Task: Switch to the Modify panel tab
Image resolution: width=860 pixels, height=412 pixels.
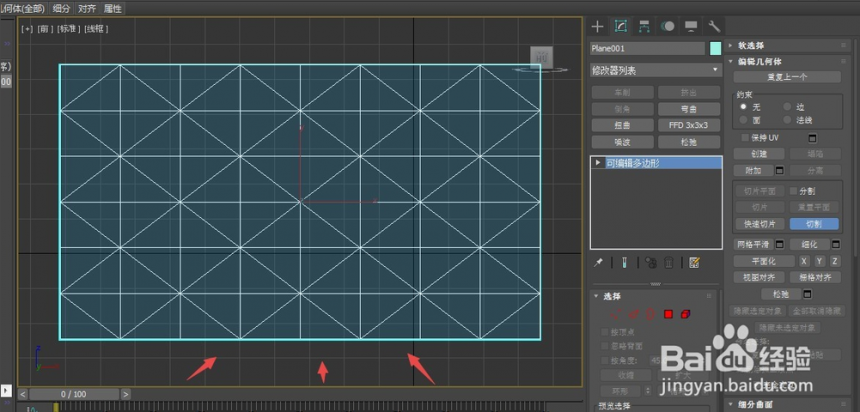Action: pos(621,26)
